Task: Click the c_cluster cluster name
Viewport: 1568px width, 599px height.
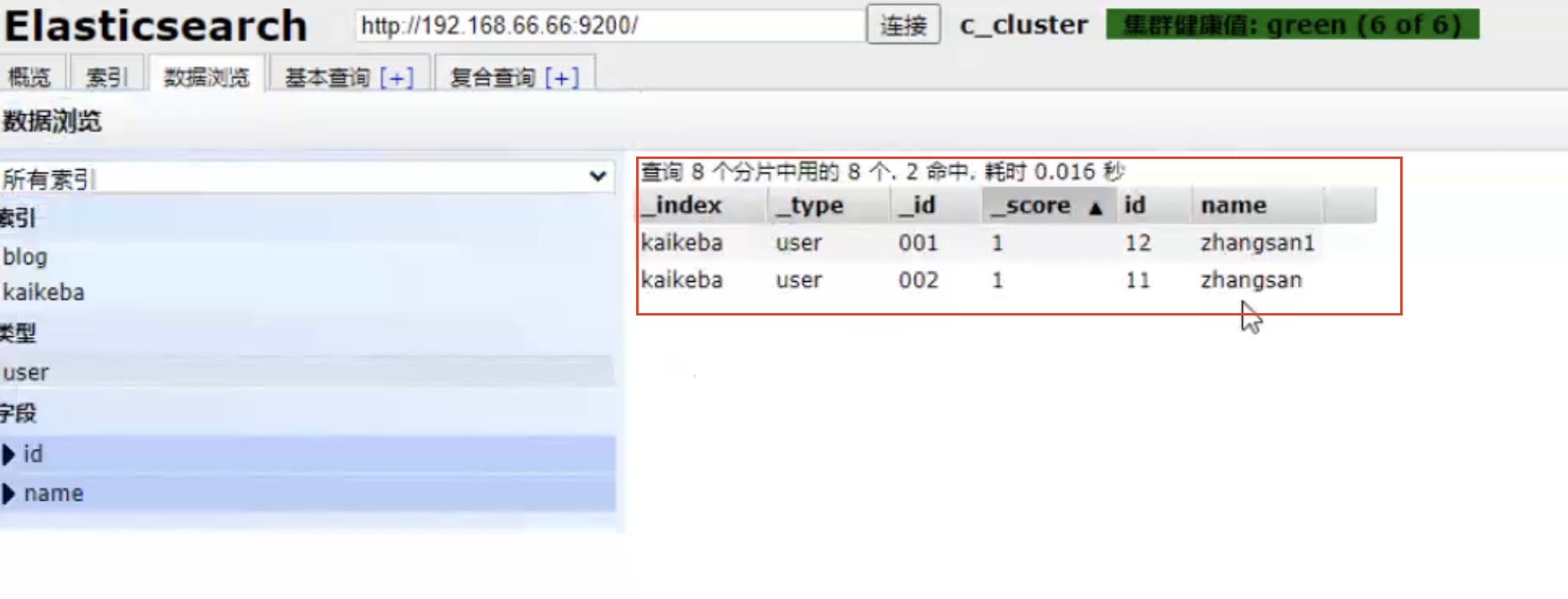Action: [1024, 25]
